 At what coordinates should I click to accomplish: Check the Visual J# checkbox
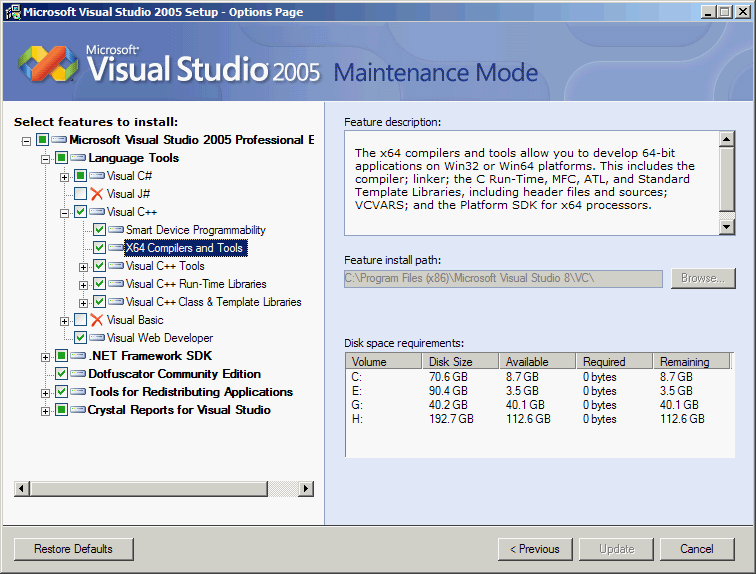81,194
